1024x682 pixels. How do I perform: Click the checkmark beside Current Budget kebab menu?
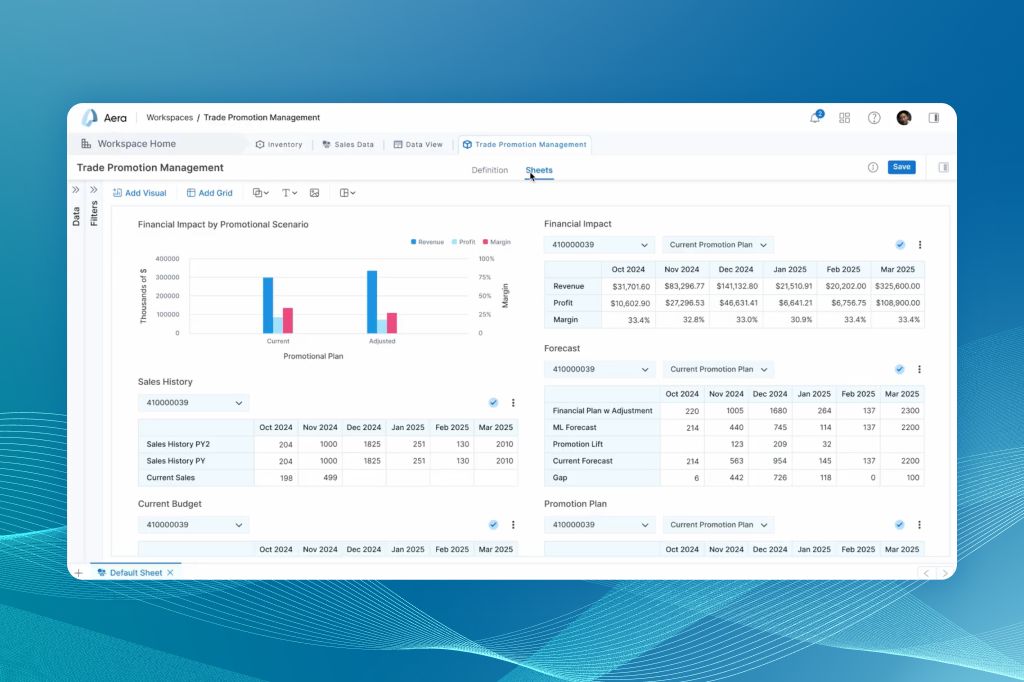point(493,524)
